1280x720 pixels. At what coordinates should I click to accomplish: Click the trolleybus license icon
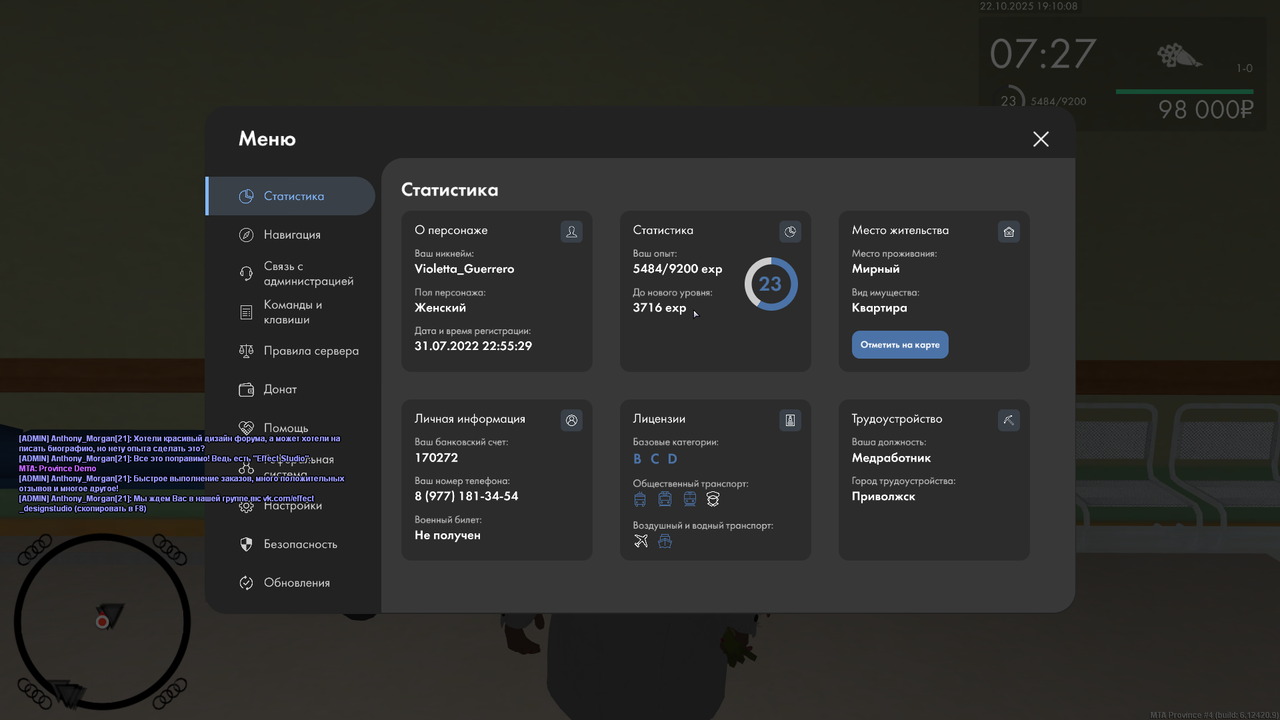pyautogui.click(x=641, y=499)
